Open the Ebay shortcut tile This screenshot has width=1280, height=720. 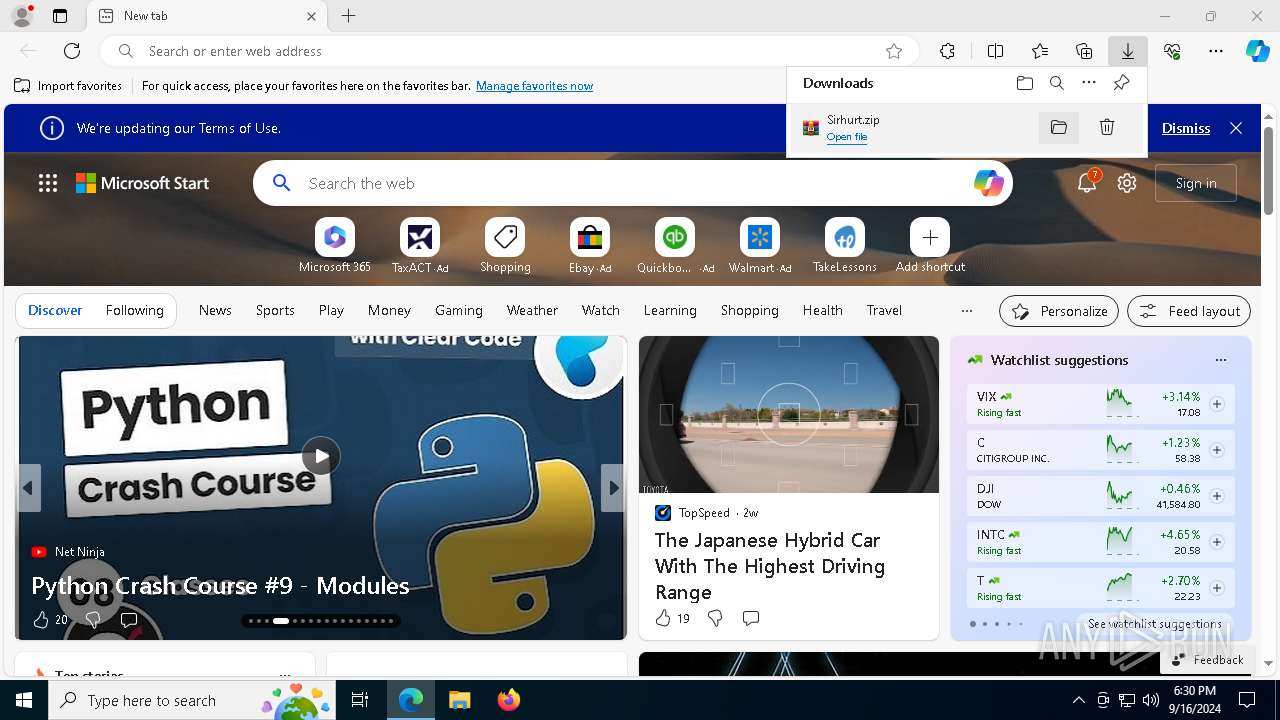coord(590,246)
